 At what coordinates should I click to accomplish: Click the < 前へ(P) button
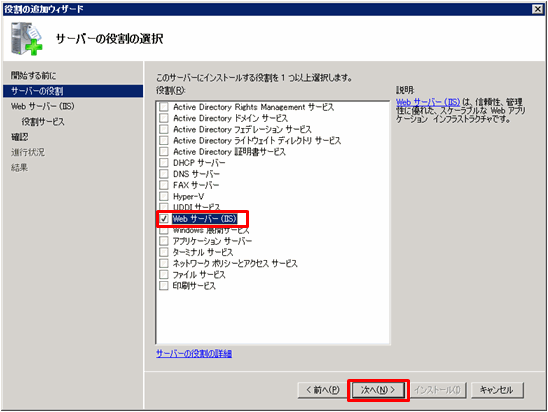(x=323, y=390)
